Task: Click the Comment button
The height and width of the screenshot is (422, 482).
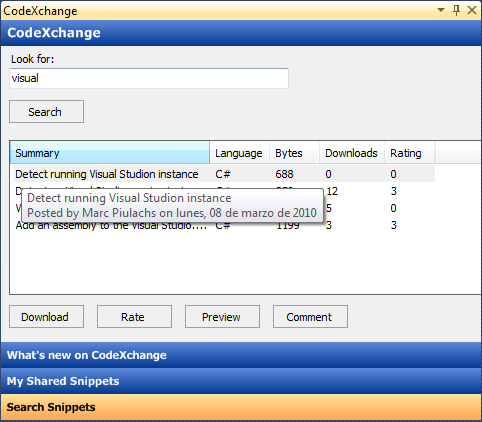Action: point(310,317)
